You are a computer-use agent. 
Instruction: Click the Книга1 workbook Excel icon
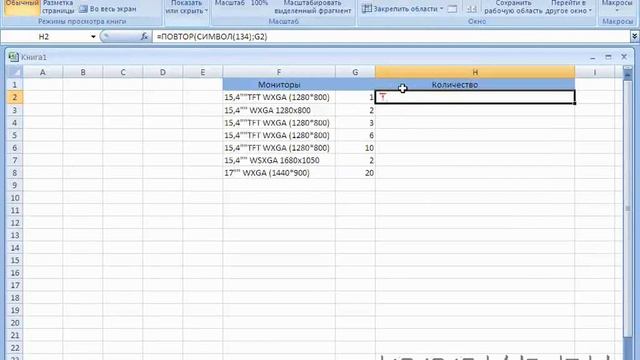[x=13, y=57]
